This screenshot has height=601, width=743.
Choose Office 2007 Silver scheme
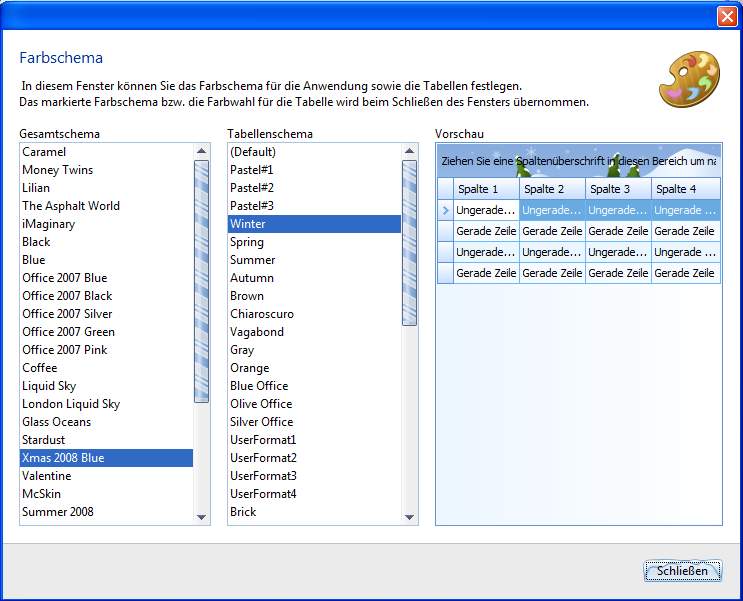click(107, 314)
